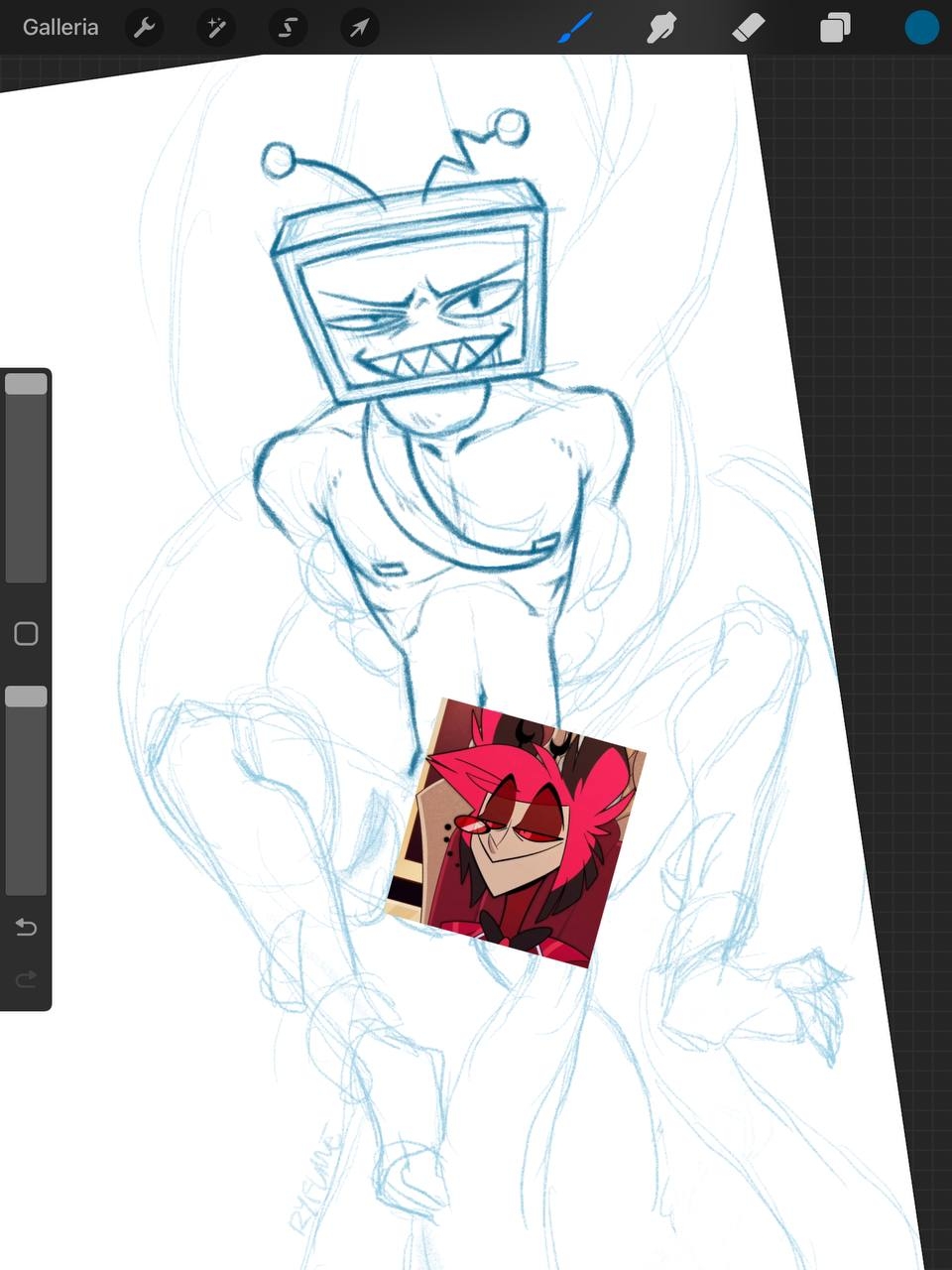Redo the last undone action
Screen dimensions: 952x1270
26,979
